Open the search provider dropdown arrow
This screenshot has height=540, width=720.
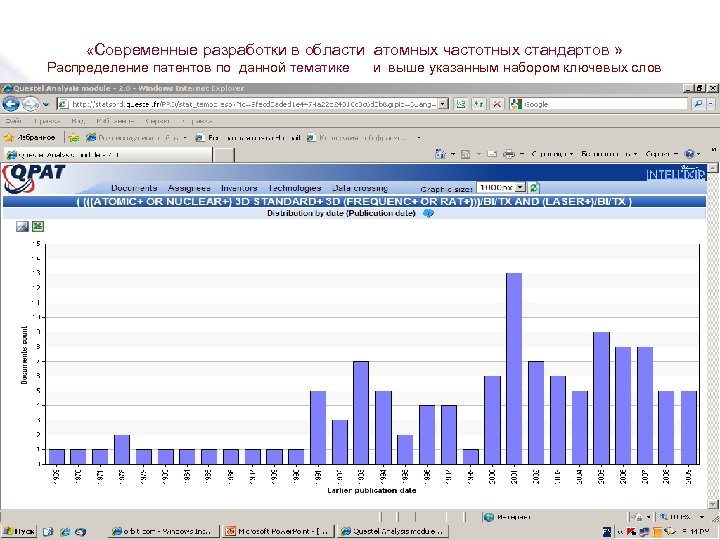click(711, 104)
